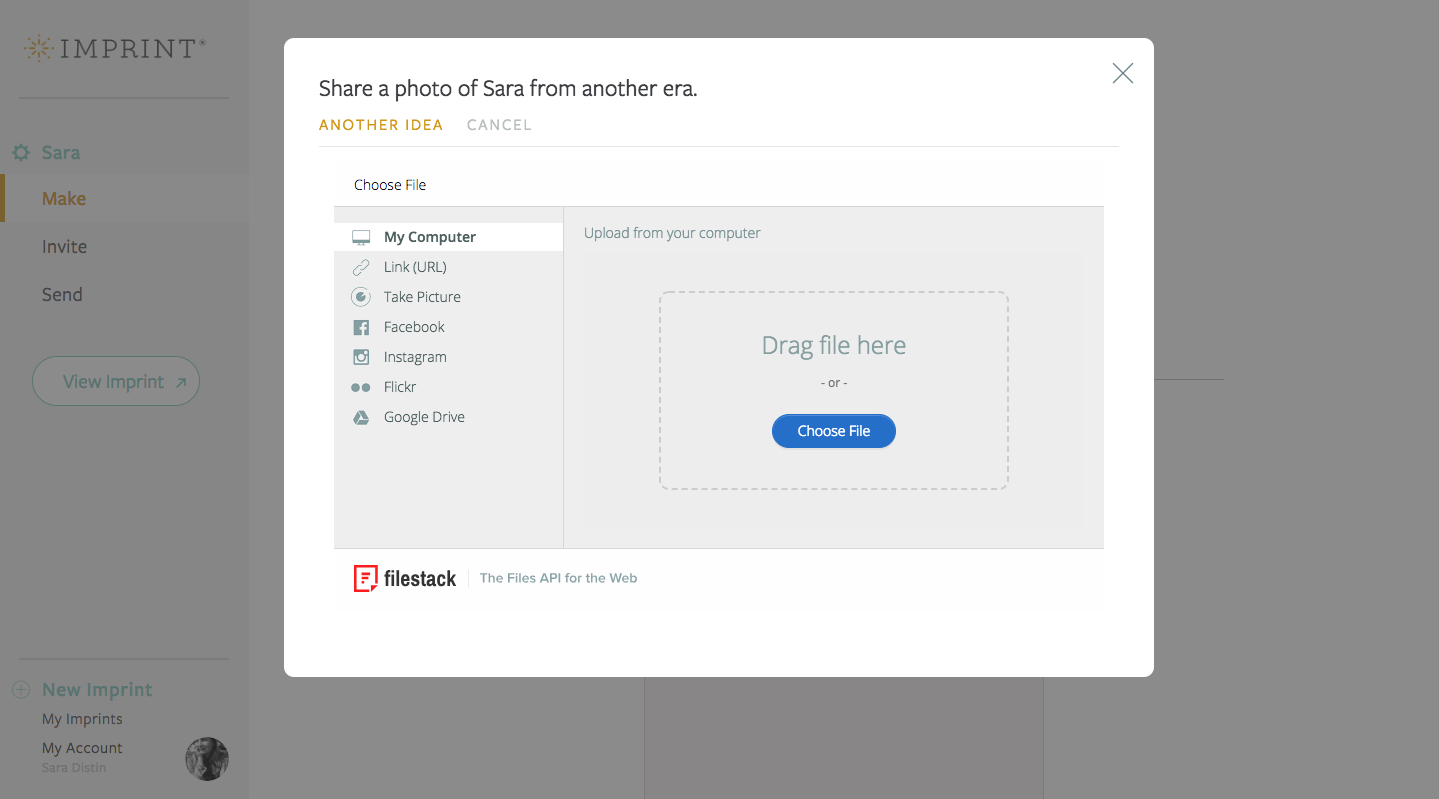The height and width of the screenshot is (799, 1439).
Task: Open My Imprints link
Action: point(82,719)
